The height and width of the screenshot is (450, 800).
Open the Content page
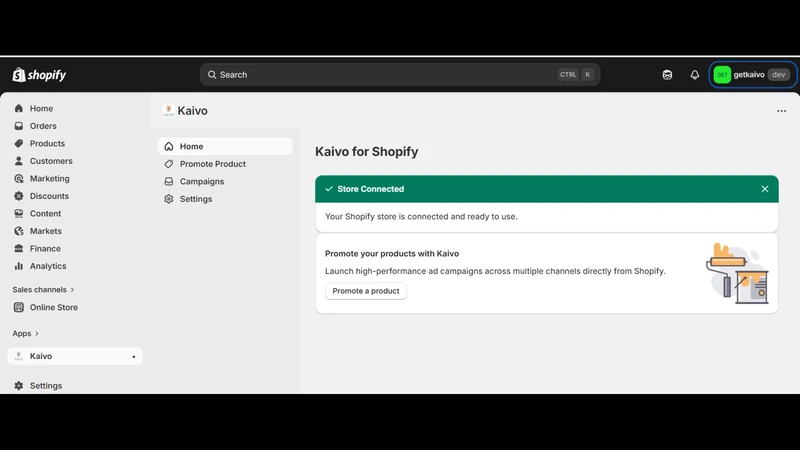(45, 213)
